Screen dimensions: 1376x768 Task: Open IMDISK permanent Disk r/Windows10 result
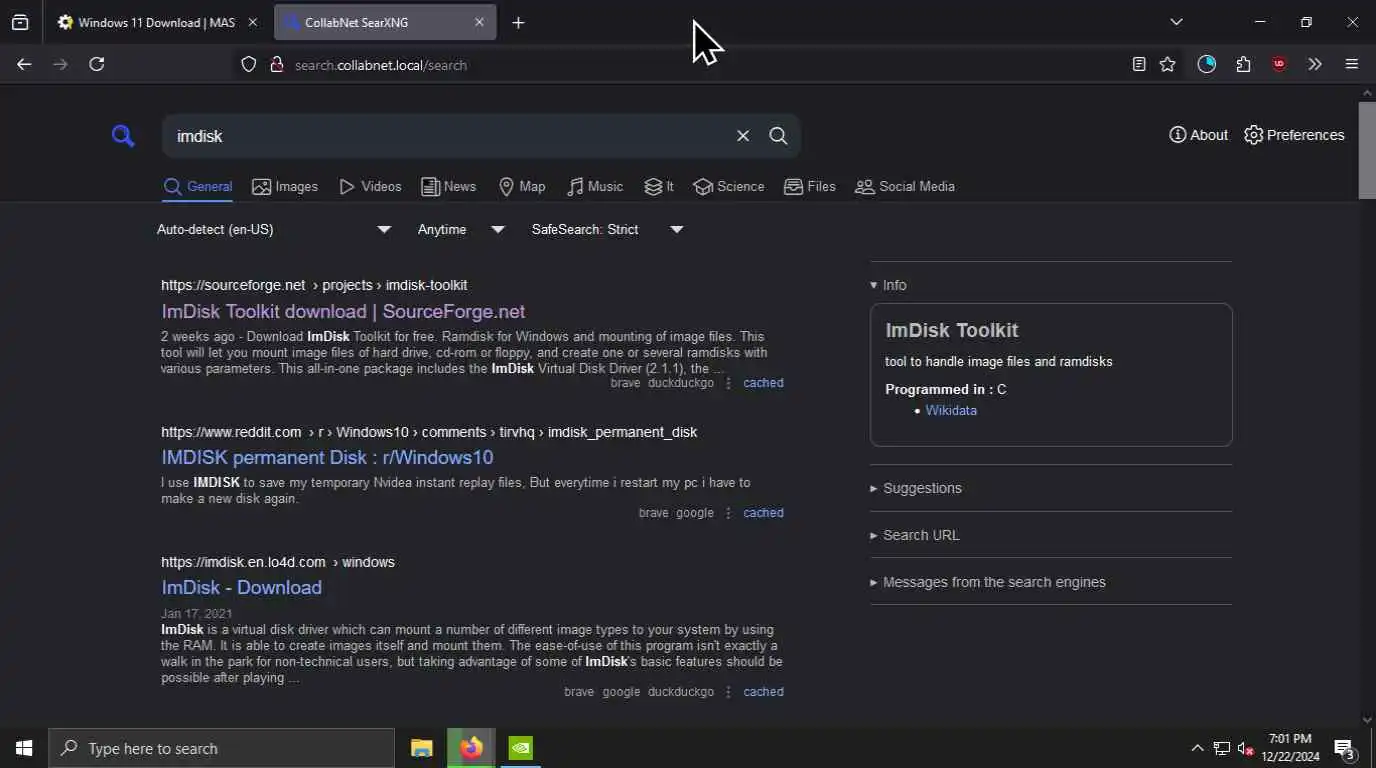pyautogui.click(x=327, y=457)
